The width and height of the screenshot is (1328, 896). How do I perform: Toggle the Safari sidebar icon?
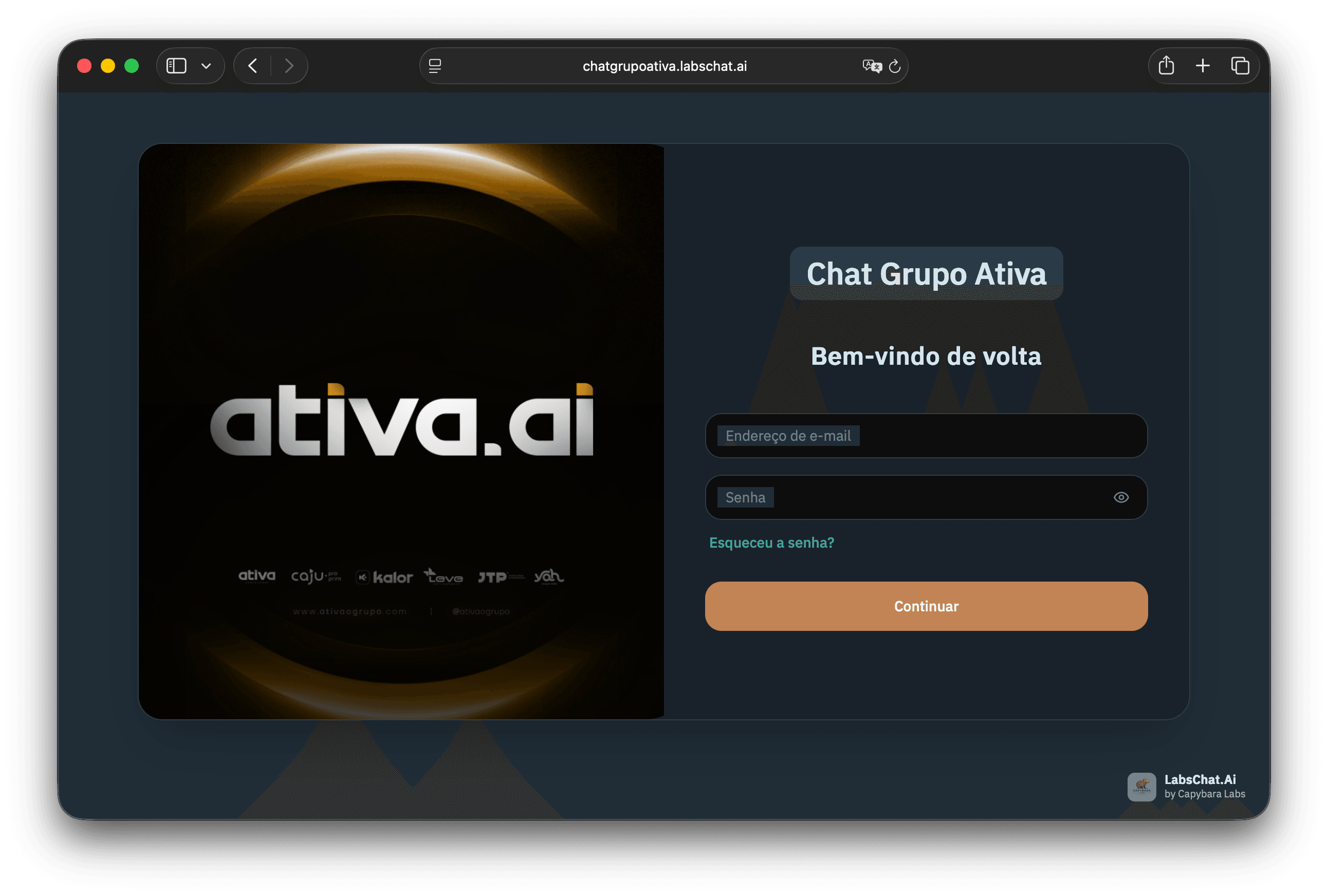(x=176, y=66)
